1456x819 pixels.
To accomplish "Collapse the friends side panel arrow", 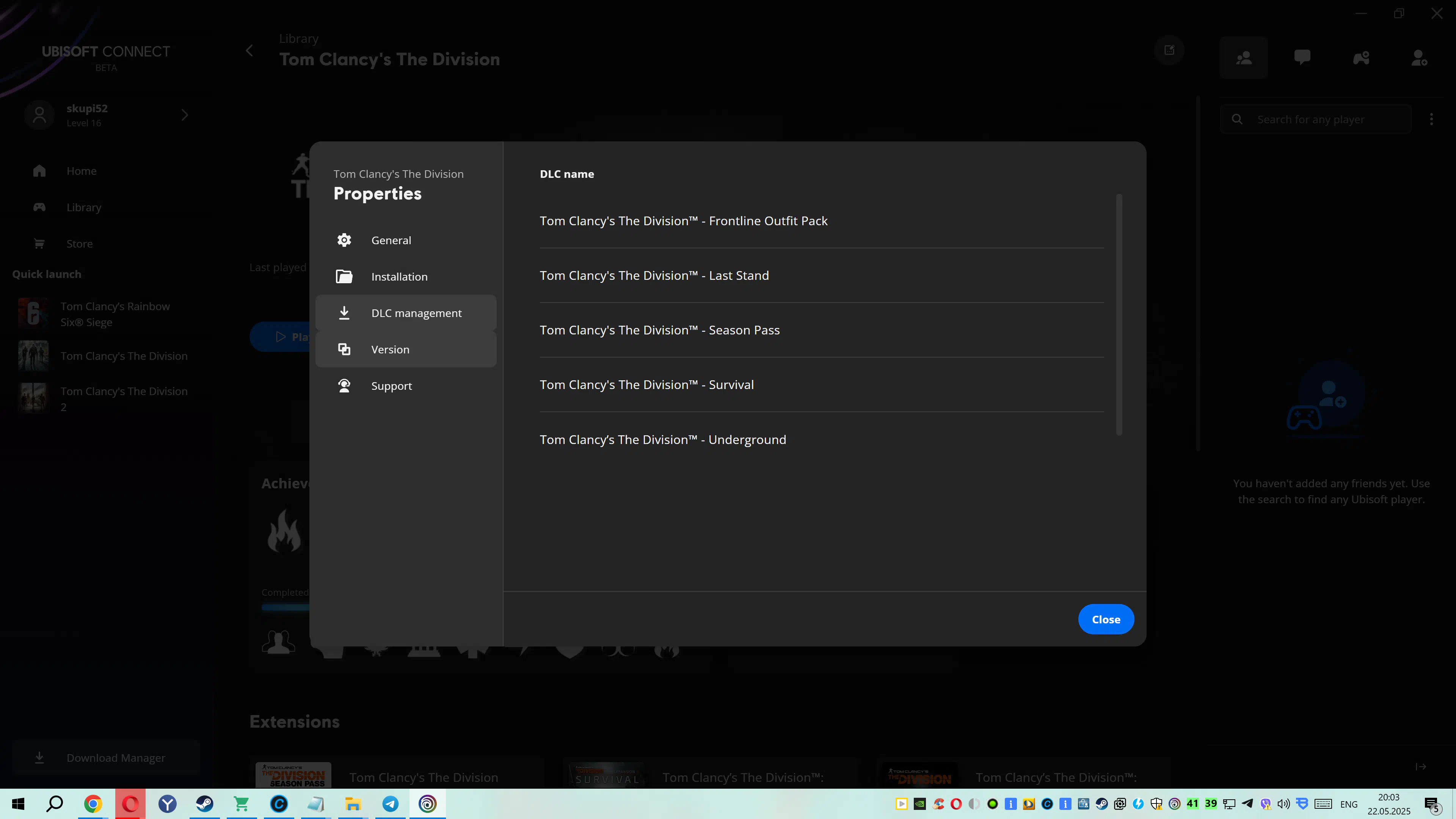I will 1421,767.
